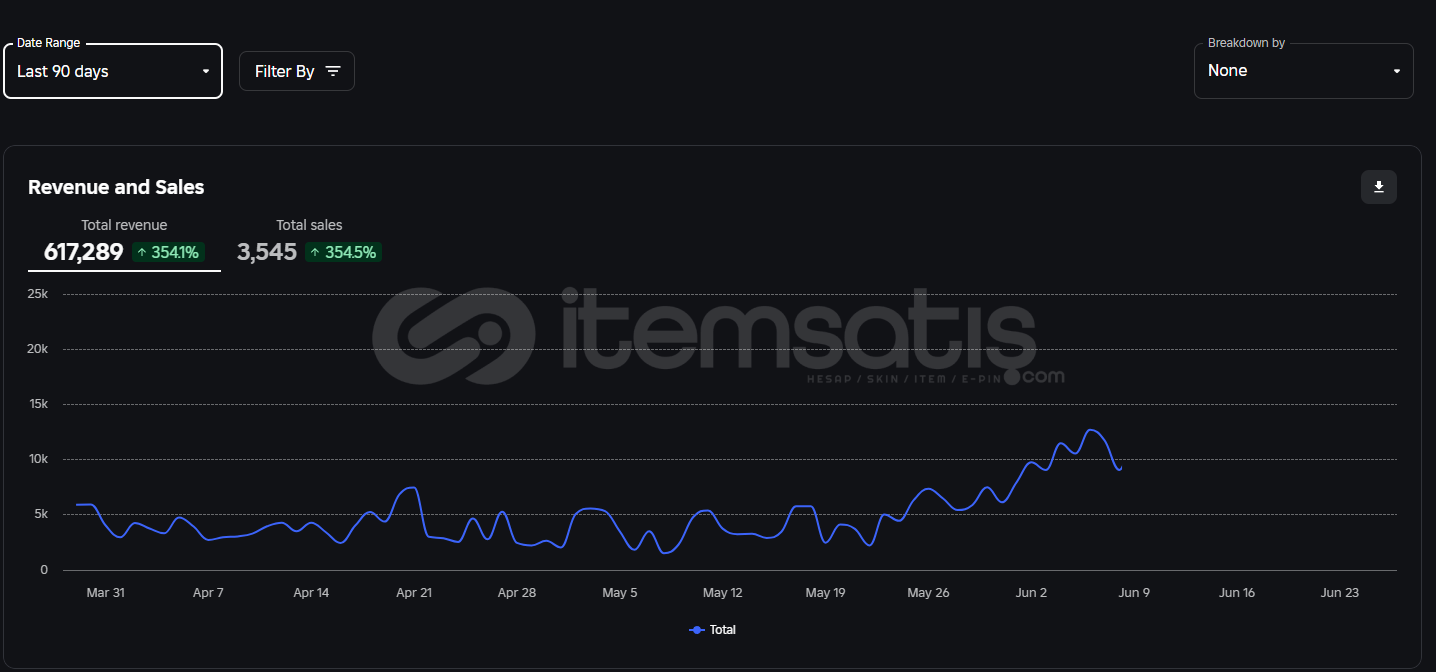
Task: Click the May 19 axis label
Action: [825, 593]
